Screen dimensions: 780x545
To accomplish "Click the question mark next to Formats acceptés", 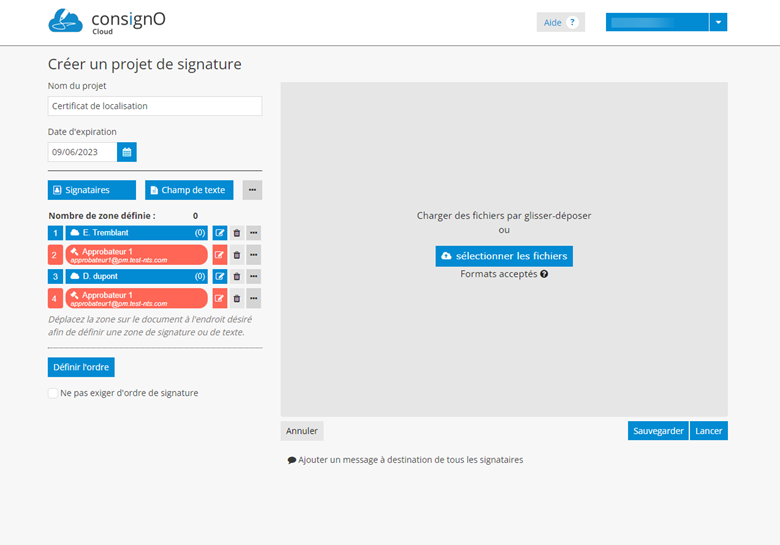I will point(544,274).
